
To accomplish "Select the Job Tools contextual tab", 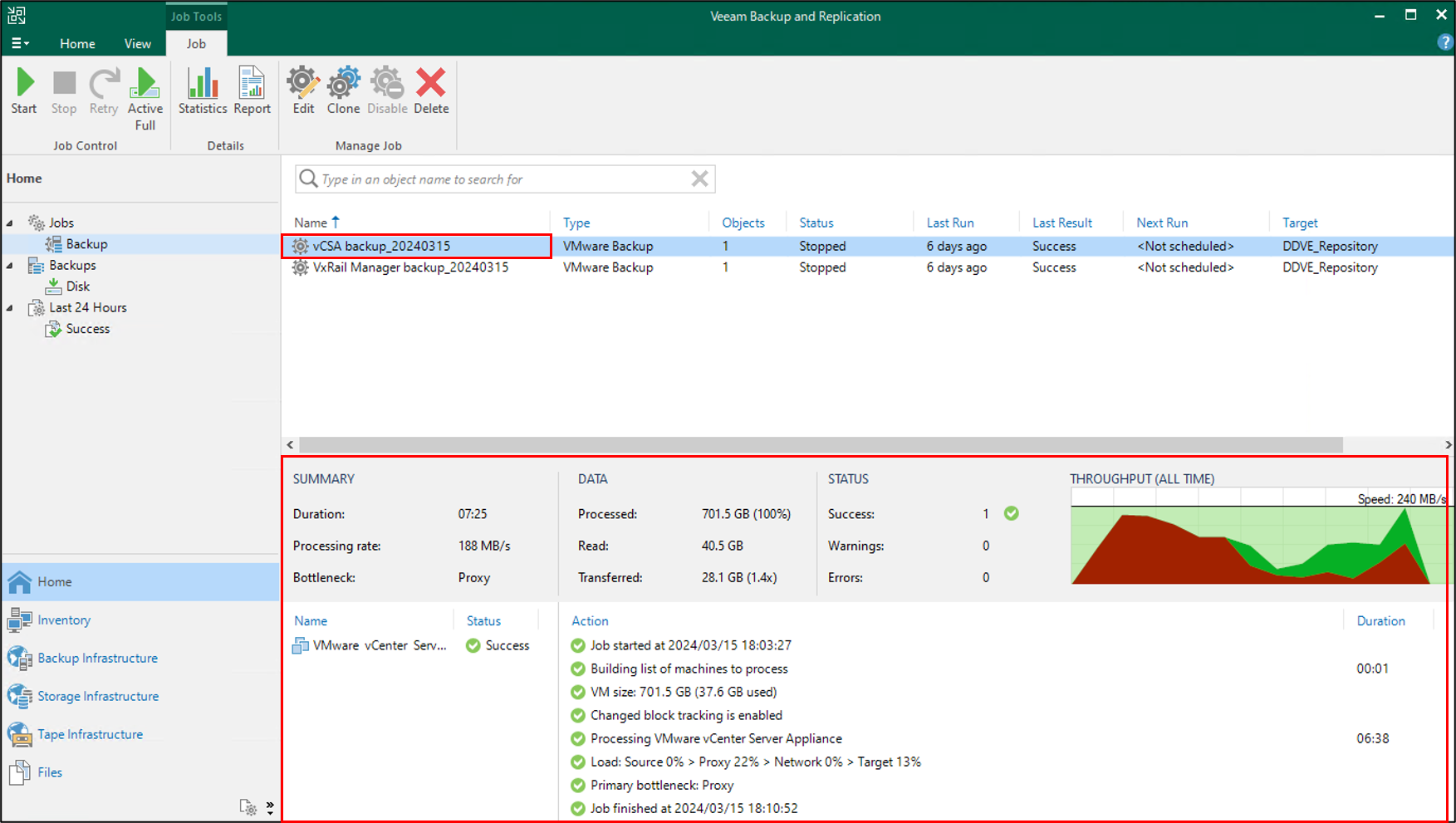I will 196,16.
